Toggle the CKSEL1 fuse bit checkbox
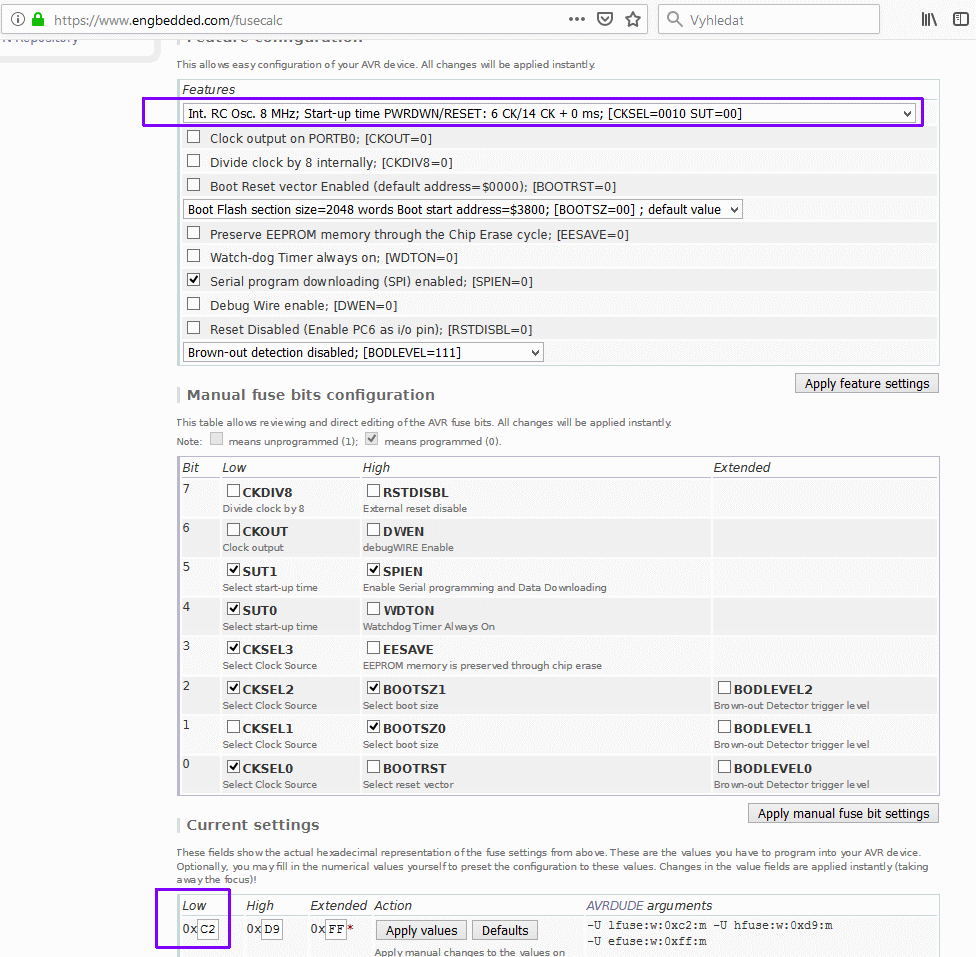The image size is (976, 957). [x=233, y=728]
